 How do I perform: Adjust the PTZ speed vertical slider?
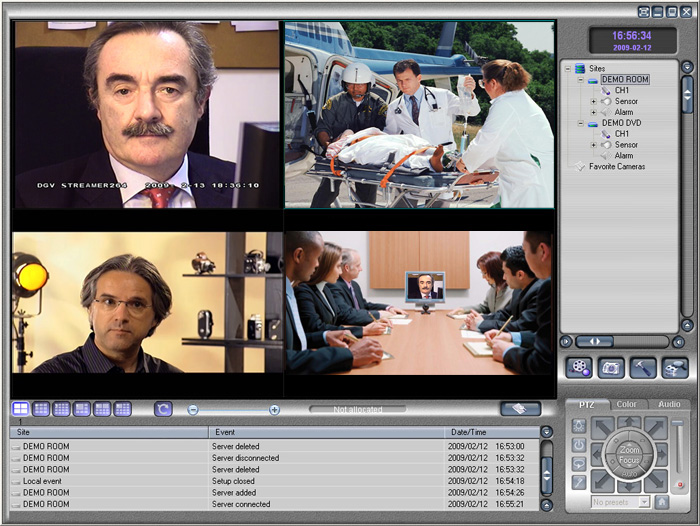click(x=678, y=447)
